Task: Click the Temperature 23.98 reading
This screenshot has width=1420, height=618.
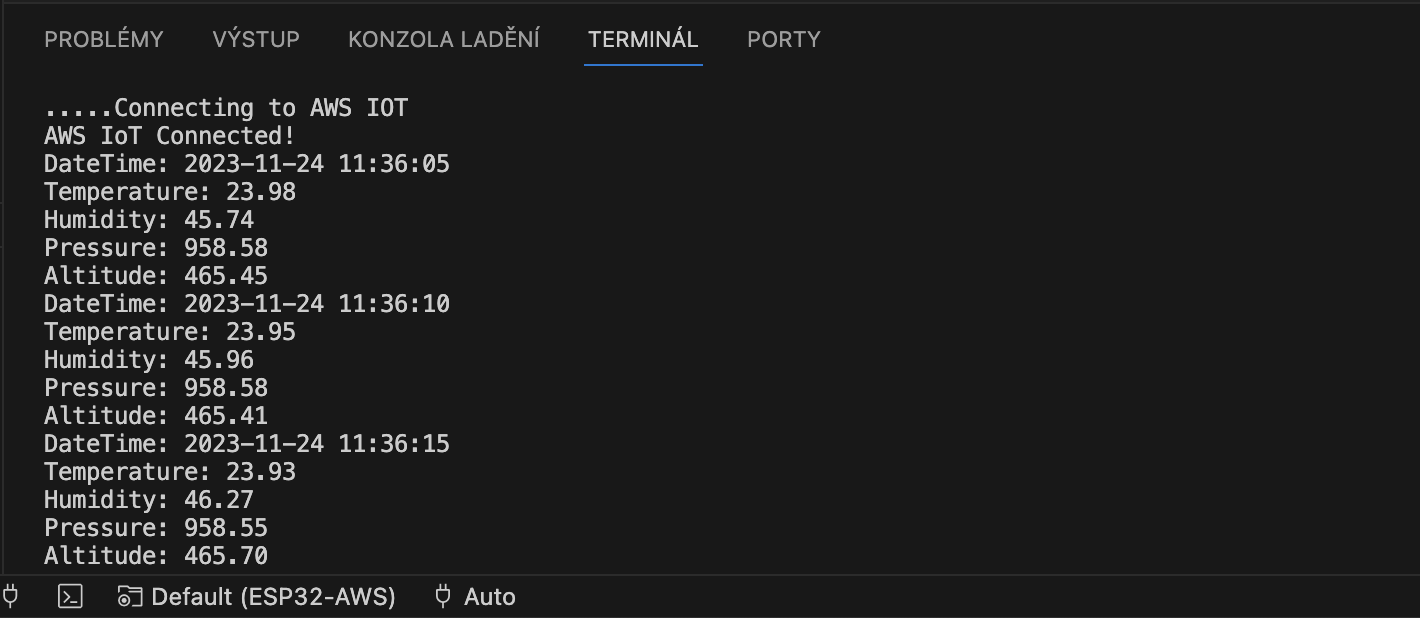Action: 170,192
